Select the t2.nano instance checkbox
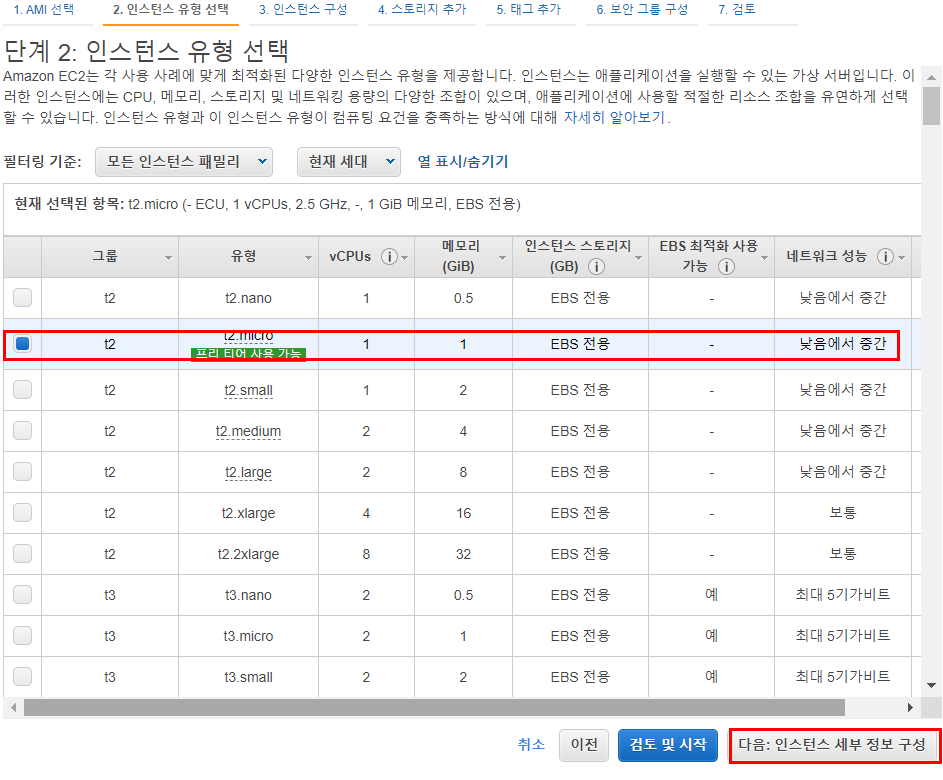The height and width of the screenshot is (780, 943). (23, 298)
